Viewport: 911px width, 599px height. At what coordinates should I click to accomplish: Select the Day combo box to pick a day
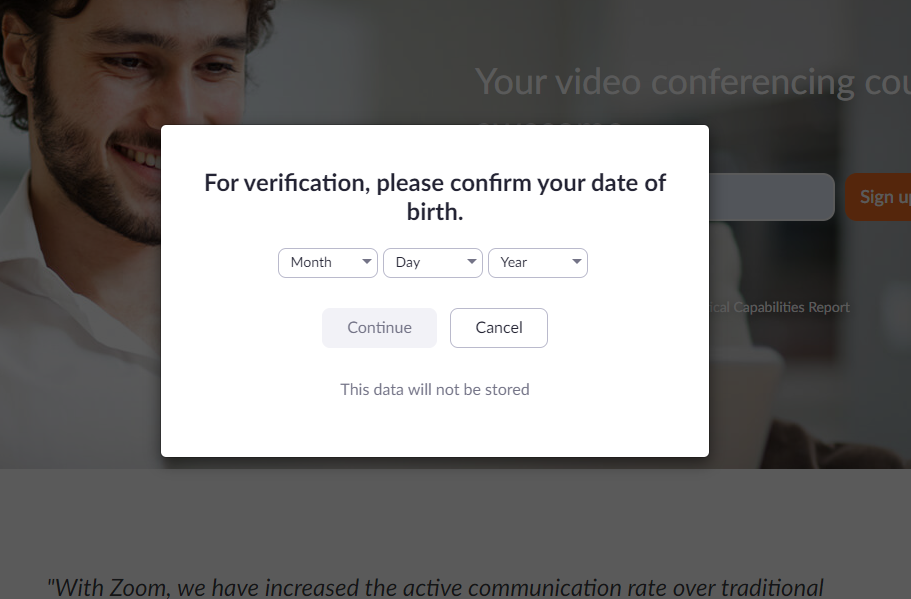point(432,262)
